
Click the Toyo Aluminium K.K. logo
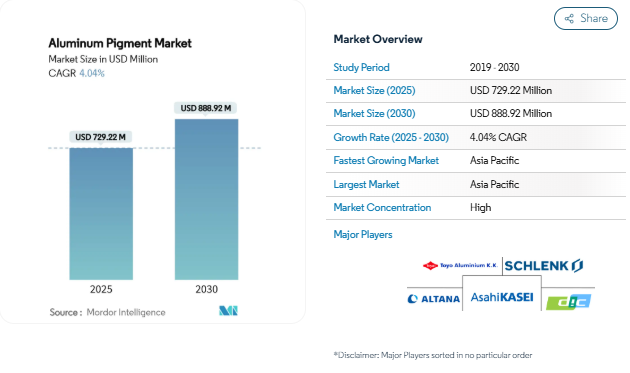click(460, 265)
